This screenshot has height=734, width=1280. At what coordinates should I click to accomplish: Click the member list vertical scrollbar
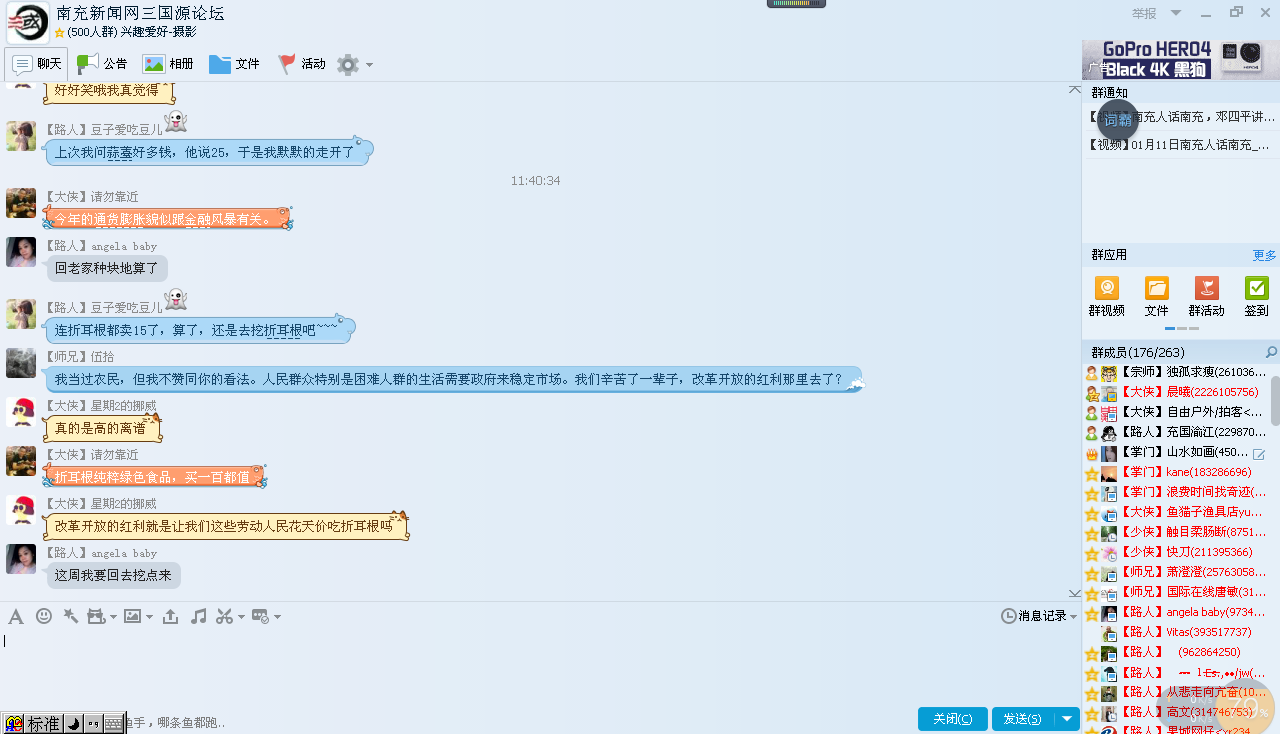point(1275,400)
